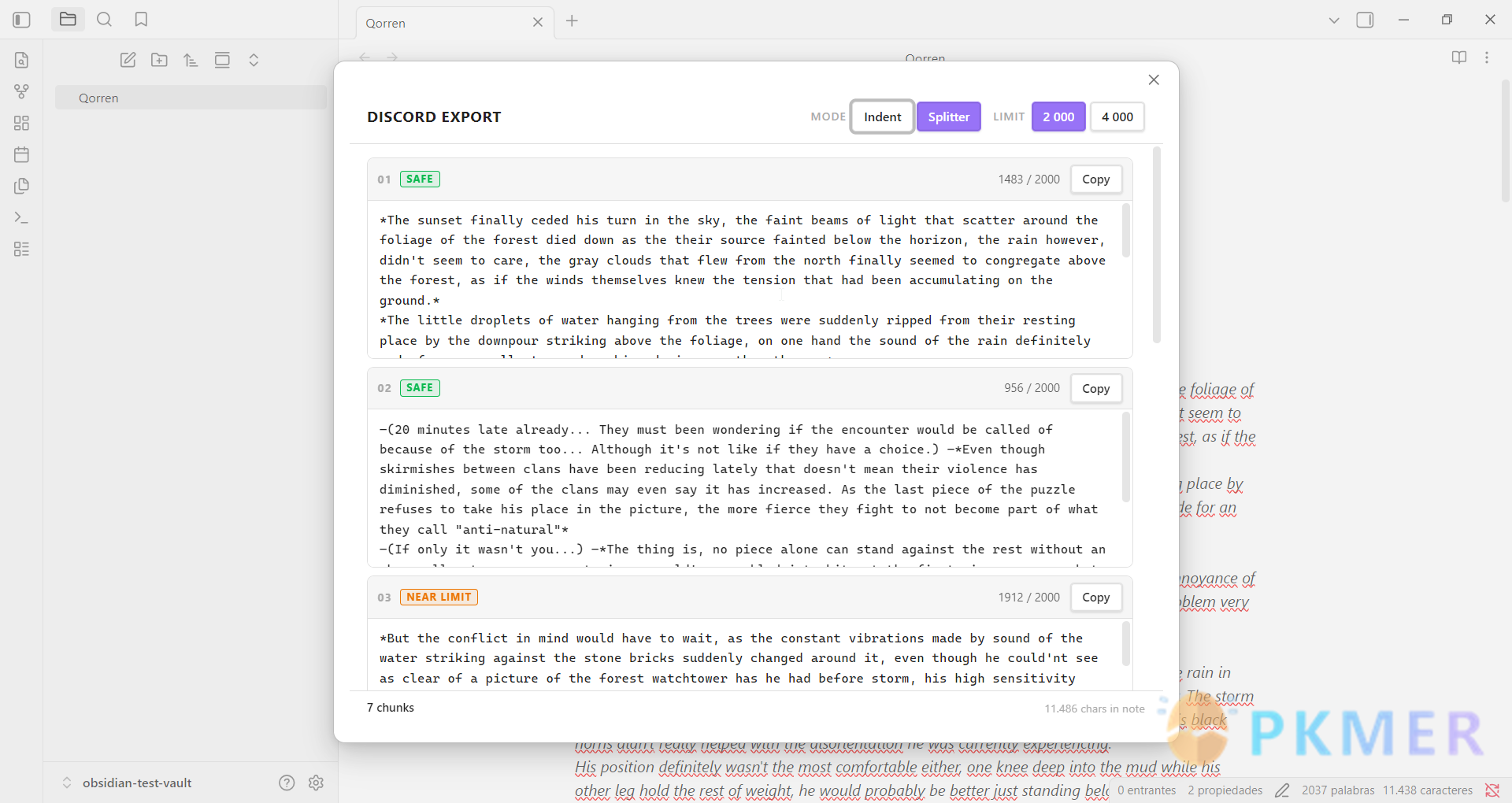Viewport: 1512px width, 803px height.
Task: Click the bottom ribbon list icon
Action: [21, 249]
